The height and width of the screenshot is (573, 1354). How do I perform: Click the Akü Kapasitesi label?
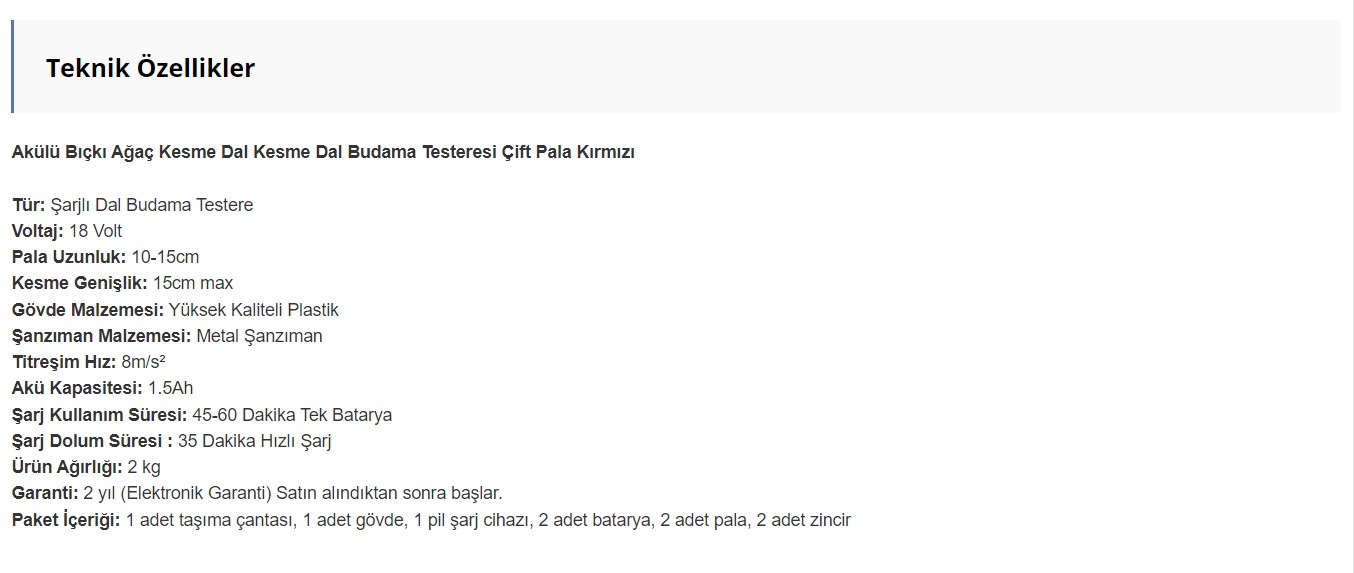point(77,388)
